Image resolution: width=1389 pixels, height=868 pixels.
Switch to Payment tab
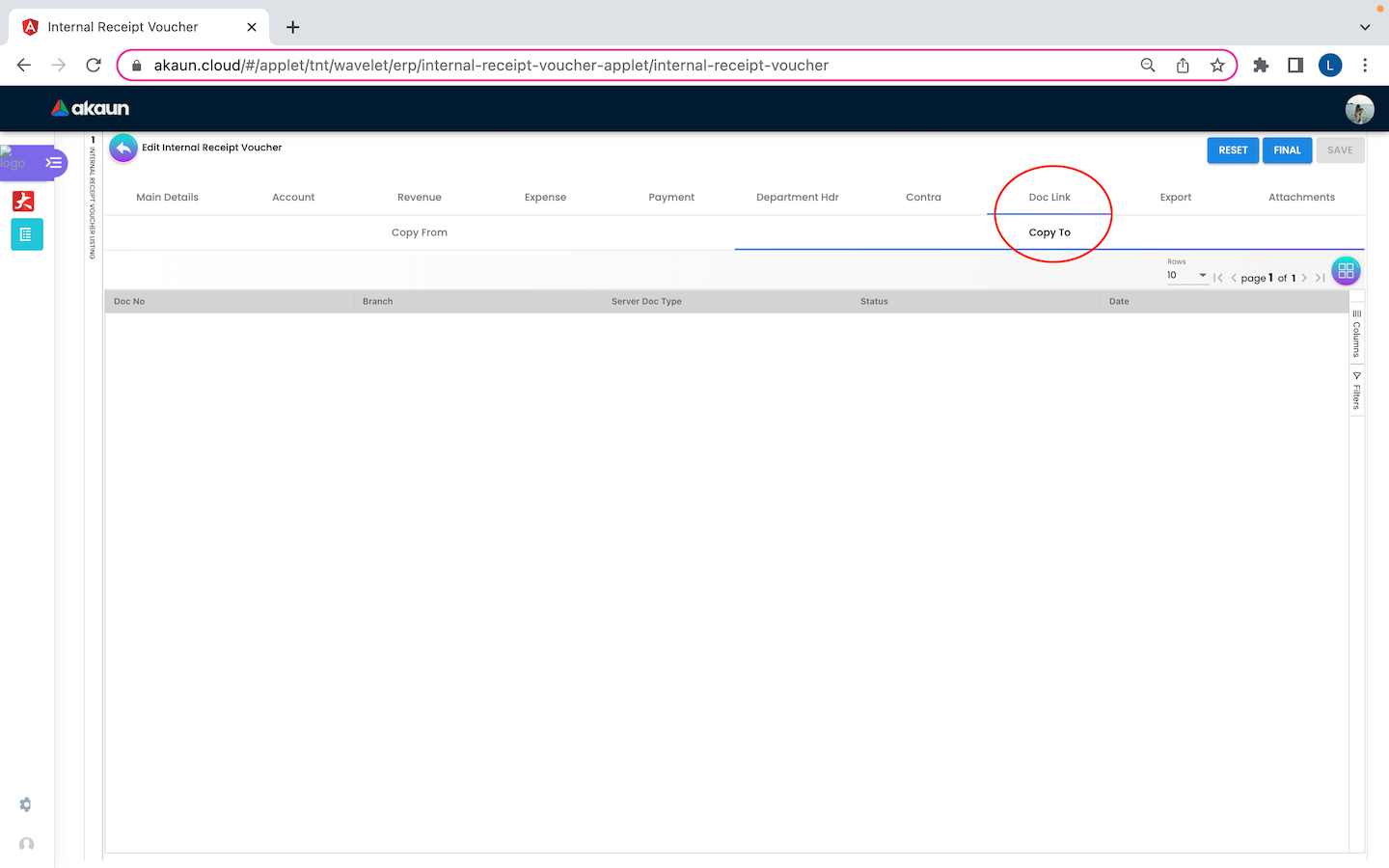tap(671, 197)
